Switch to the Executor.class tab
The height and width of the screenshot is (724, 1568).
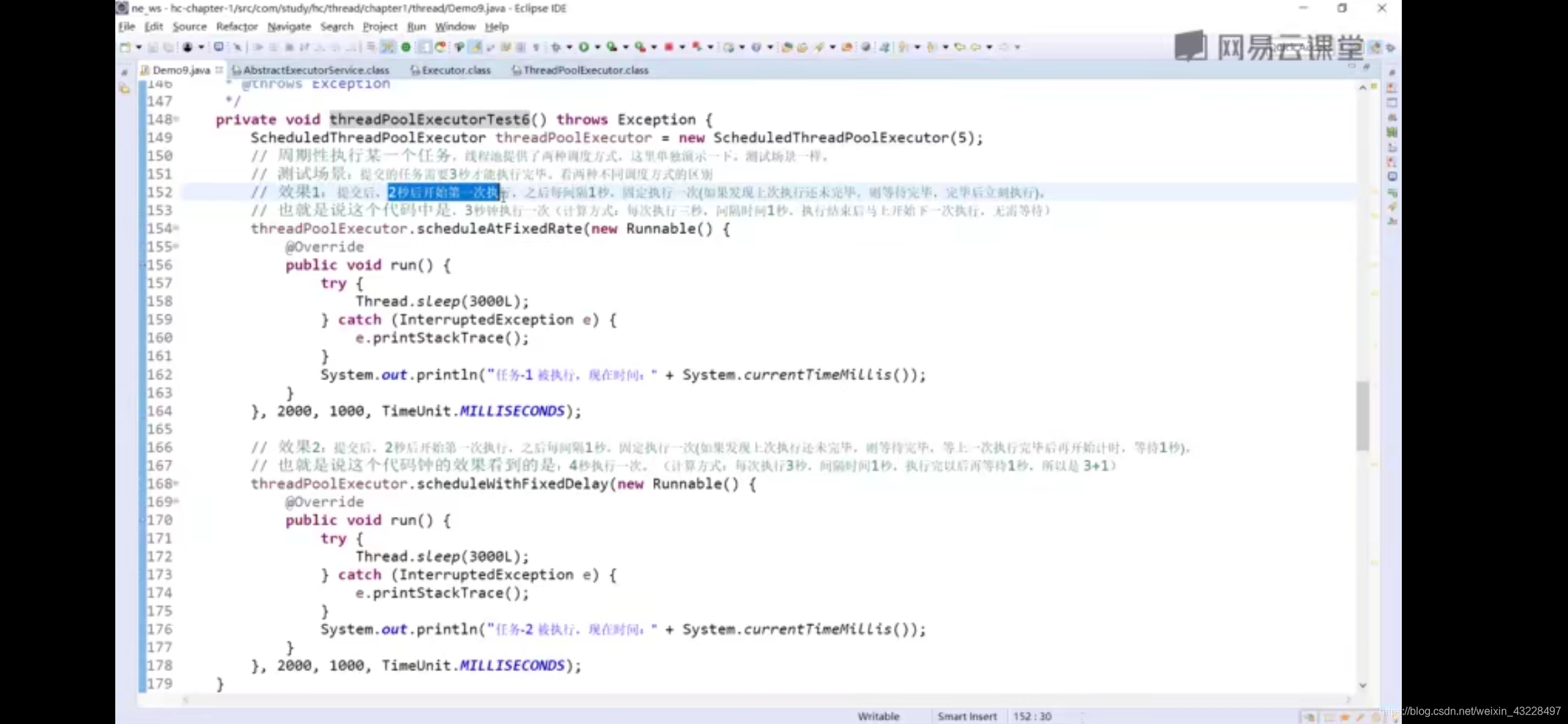pyautogui.click(x=450, y=70)
